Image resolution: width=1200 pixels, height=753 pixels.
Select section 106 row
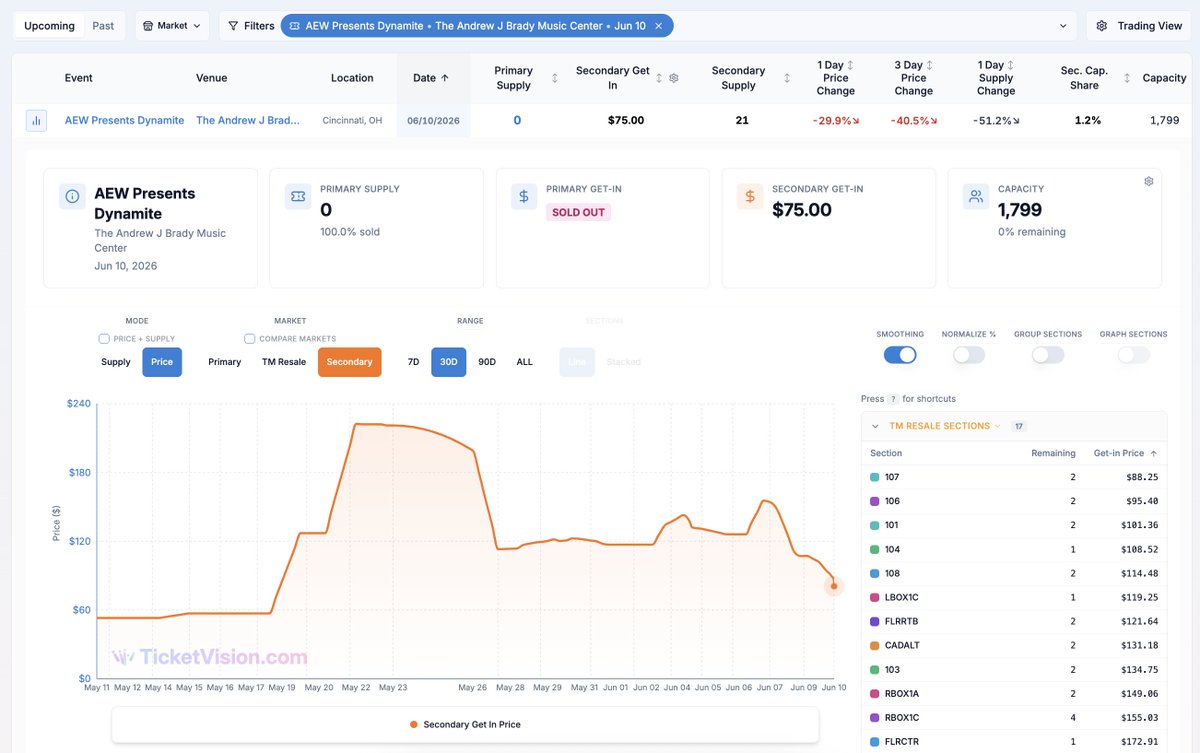point(1014,501)
